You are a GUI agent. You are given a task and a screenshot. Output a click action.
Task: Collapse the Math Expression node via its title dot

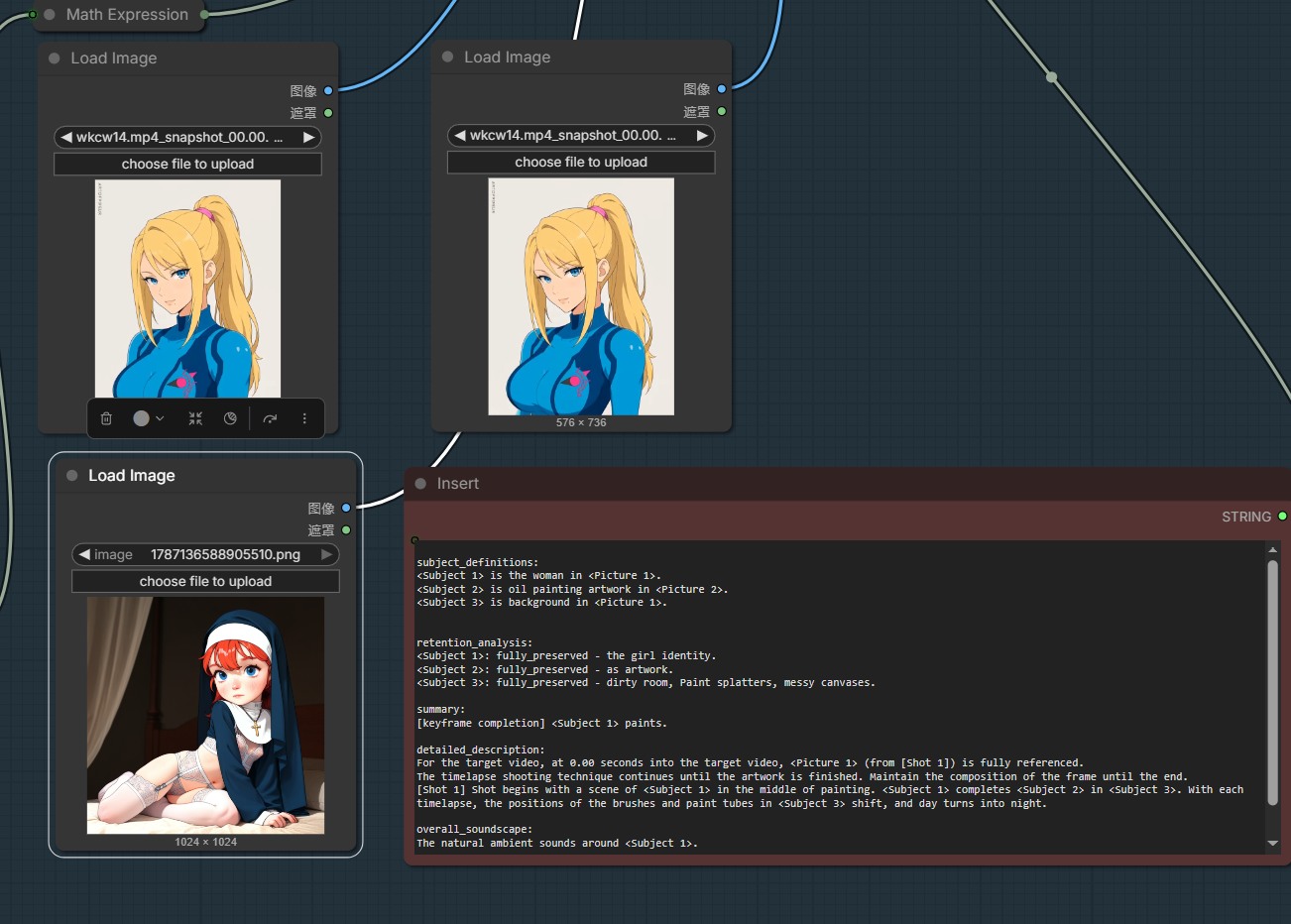(x=50, y=14)
